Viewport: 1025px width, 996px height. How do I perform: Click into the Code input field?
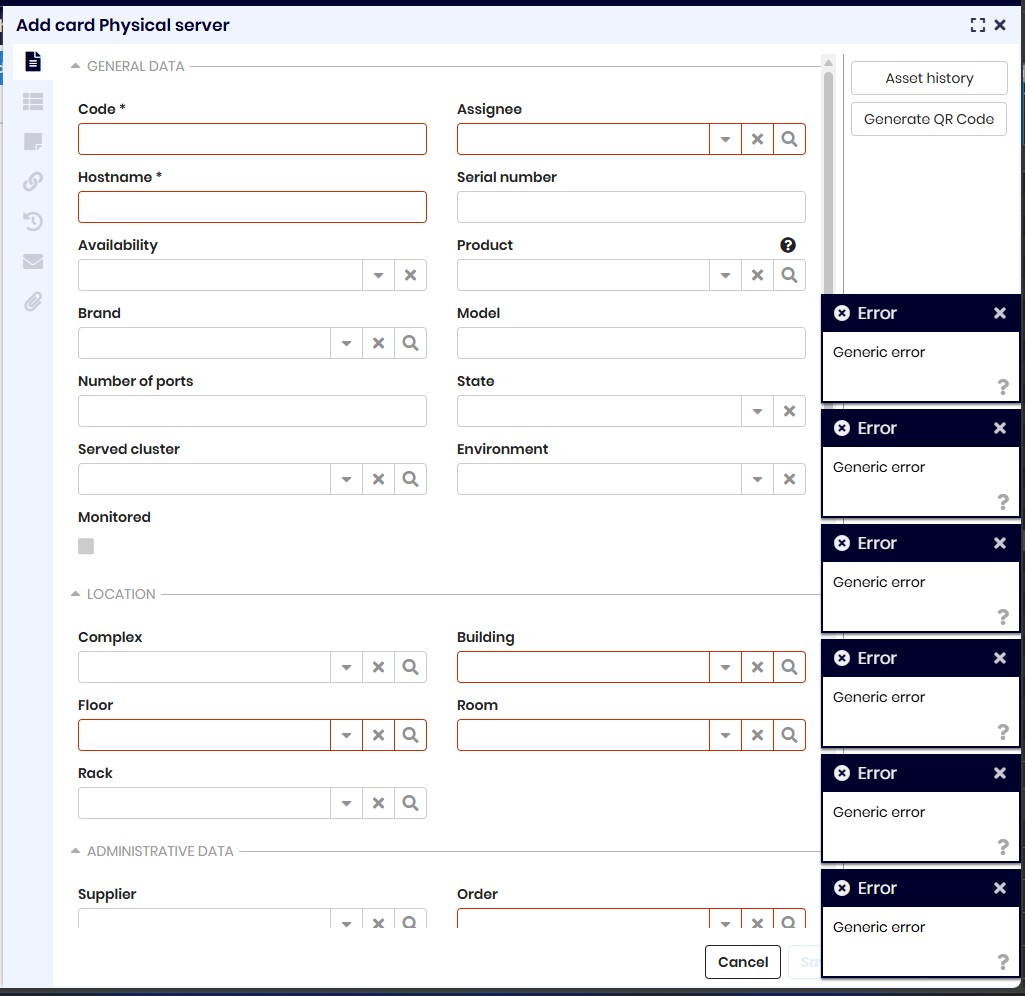pyautogui.click(x=252, y=139)
